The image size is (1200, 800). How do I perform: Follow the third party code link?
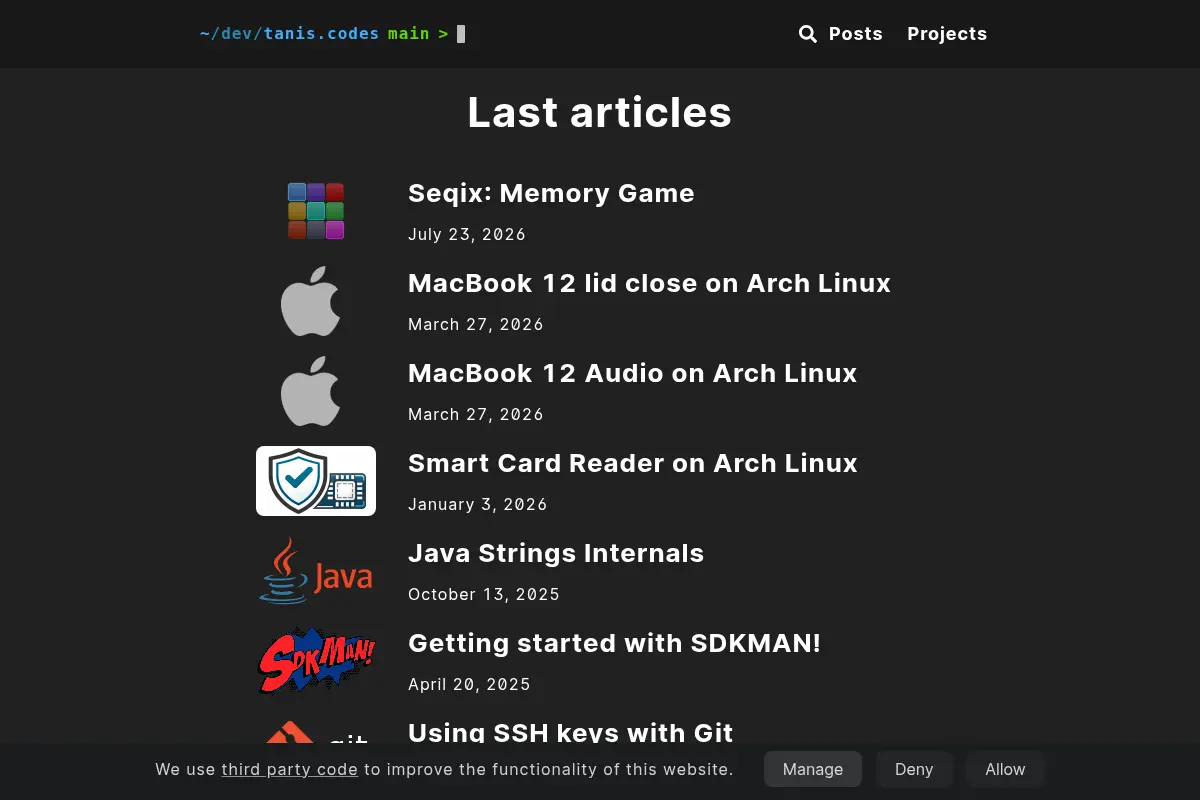(x=289, y=769)
